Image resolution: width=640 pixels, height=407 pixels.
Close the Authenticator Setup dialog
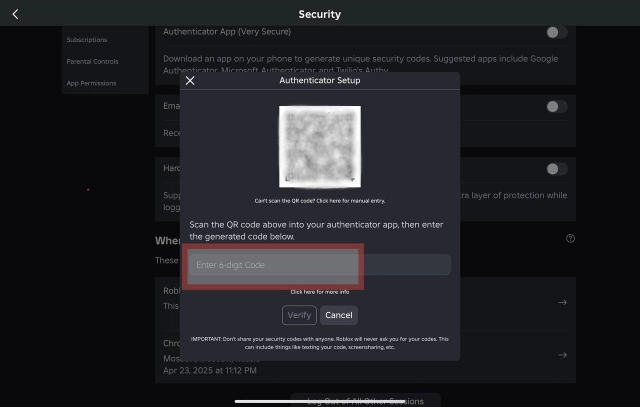coord(190,81)
